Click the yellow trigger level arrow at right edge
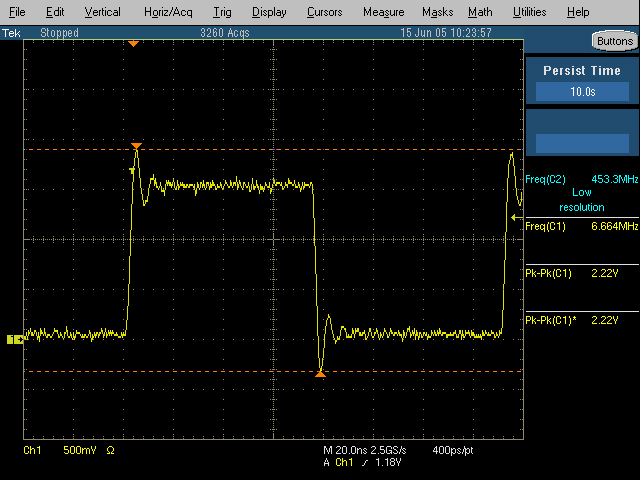The image size is (640, 480). point(517,218)
